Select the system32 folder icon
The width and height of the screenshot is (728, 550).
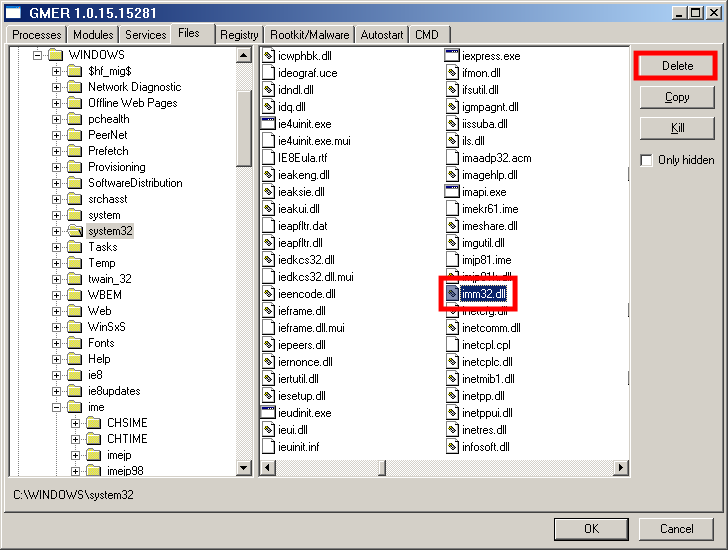75,231
